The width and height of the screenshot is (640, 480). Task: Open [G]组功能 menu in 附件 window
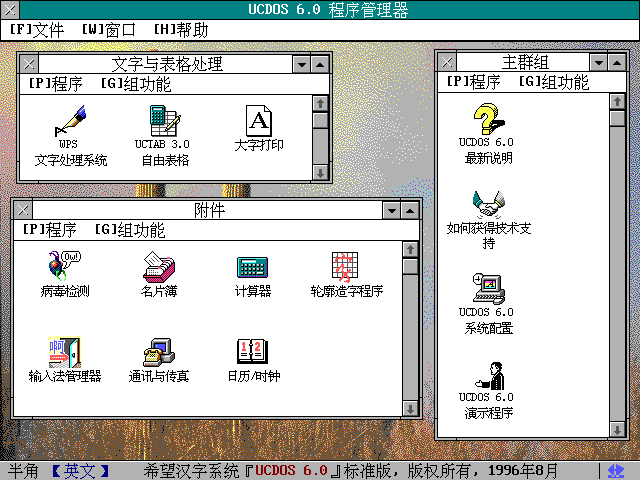(130, 230)
